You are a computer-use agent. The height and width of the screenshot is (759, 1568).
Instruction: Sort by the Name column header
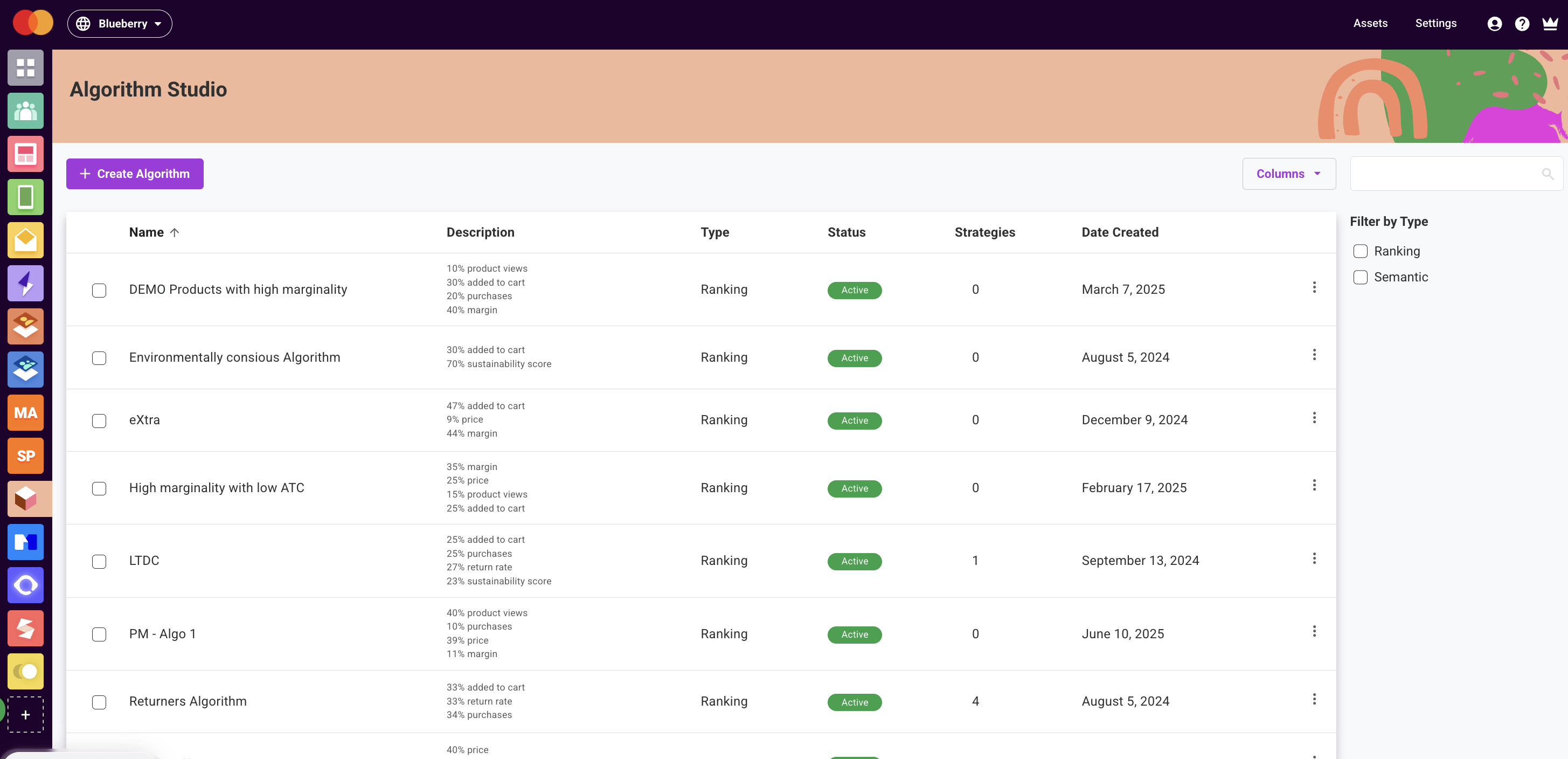pos(147,232)
